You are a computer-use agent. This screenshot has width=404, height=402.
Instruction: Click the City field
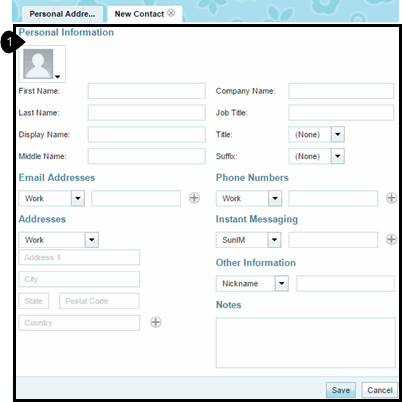(x=79, y=279)
